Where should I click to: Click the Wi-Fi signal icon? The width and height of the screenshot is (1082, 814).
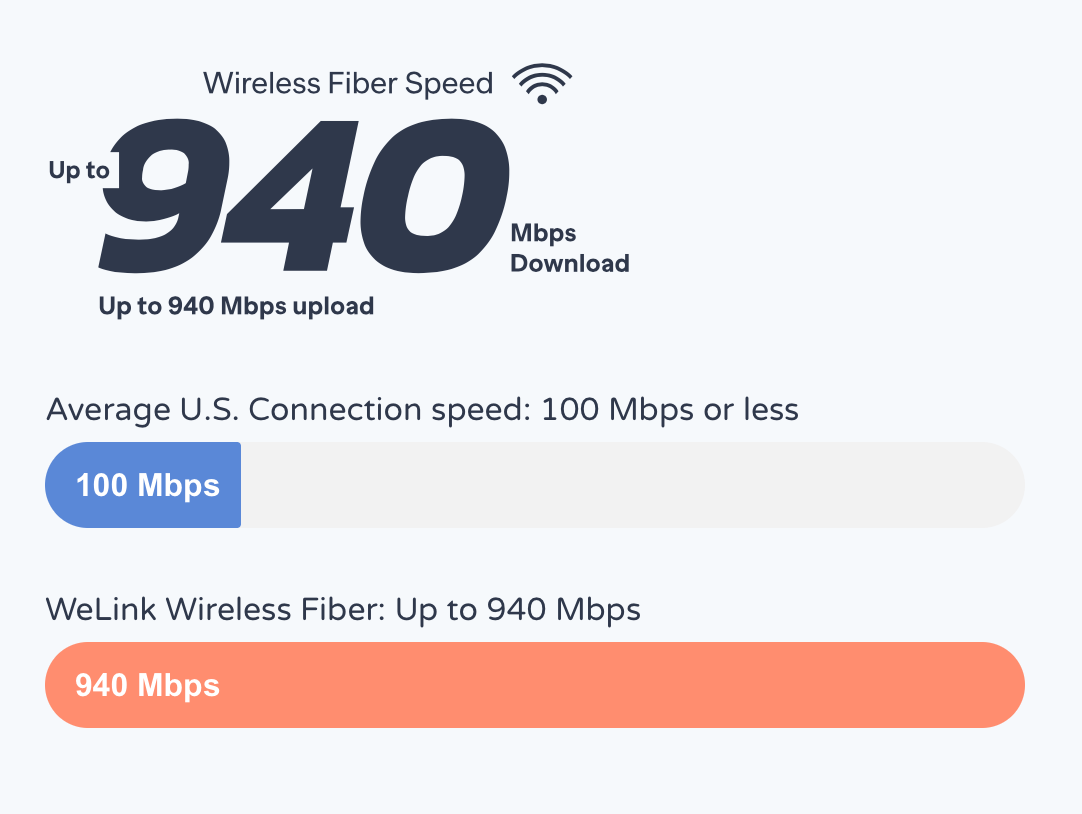541,84
